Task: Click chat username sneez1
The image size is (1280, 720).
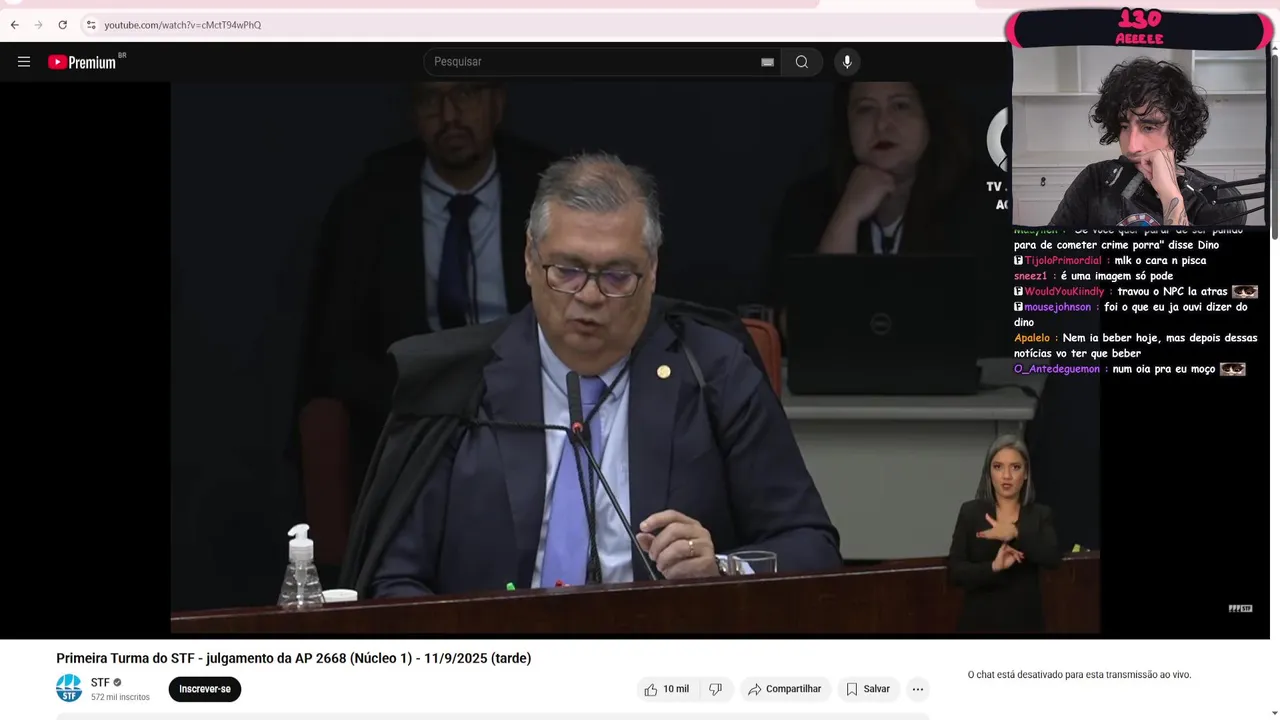Action: click(x=1030, y=276)
